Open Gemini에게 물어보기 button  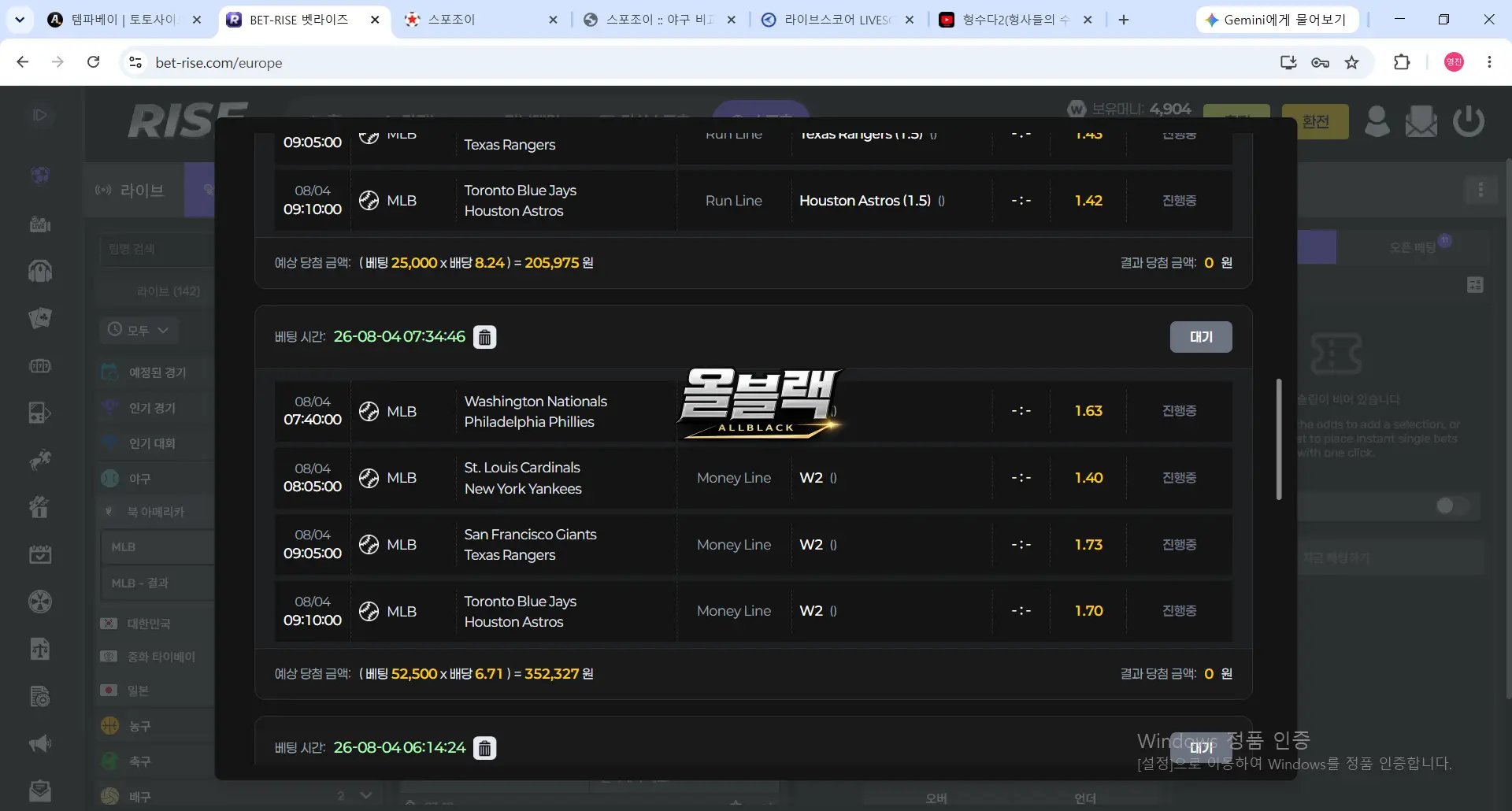[x=1277, y=20]
